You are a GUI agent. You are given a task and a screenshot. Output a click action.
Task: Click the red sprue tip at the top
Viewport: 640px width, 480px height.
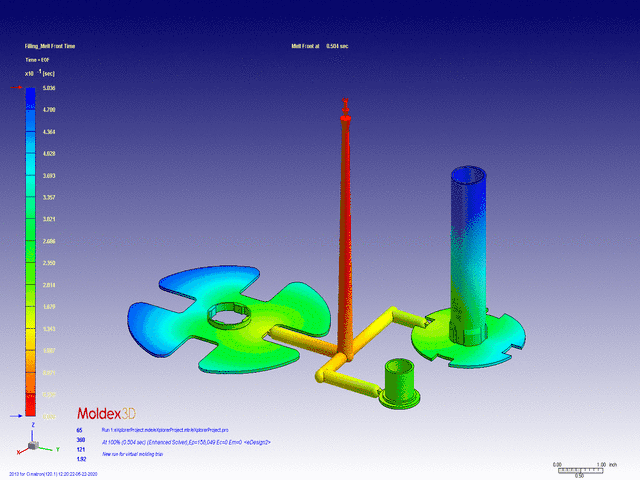pyautogui.click(x=345, y=109)
